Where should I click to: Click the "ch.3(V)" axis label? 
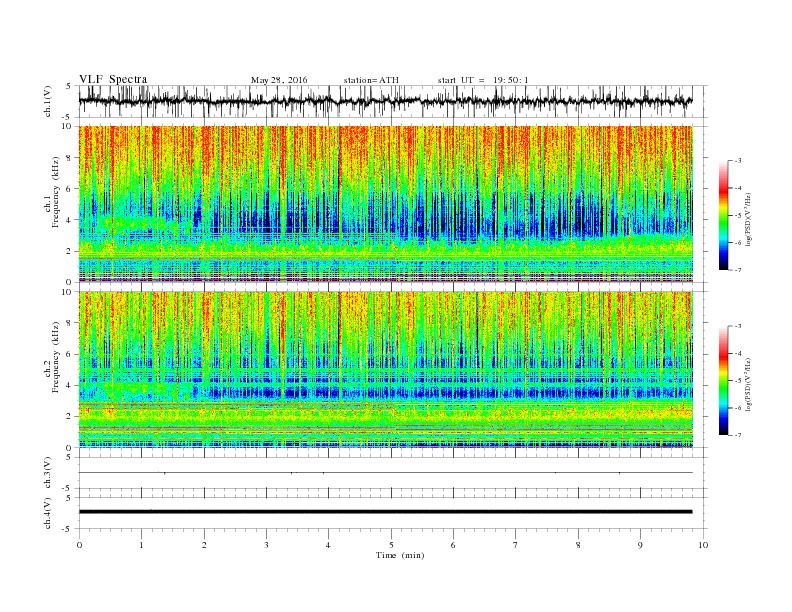tap(48, 472)
